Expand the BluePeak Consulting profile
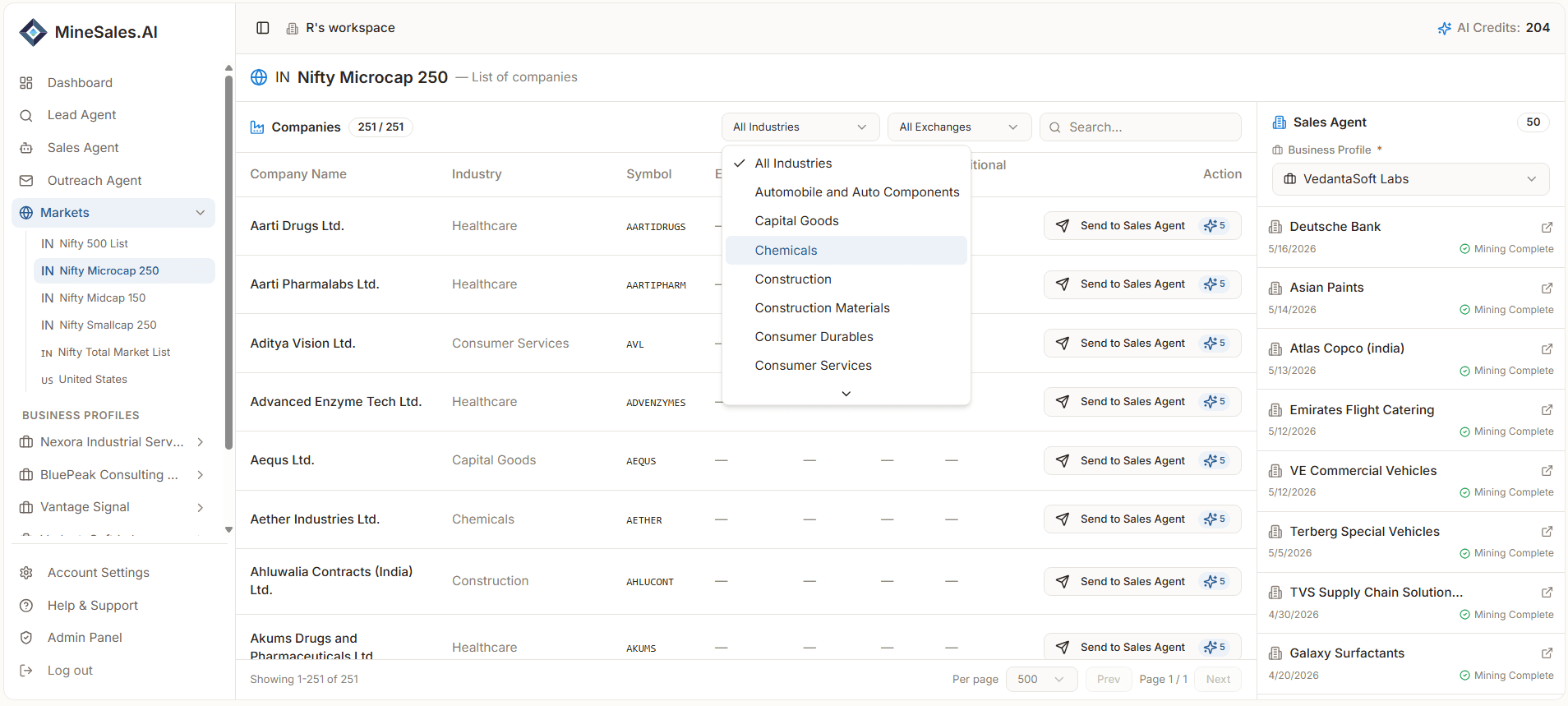 tap(201, 475)
